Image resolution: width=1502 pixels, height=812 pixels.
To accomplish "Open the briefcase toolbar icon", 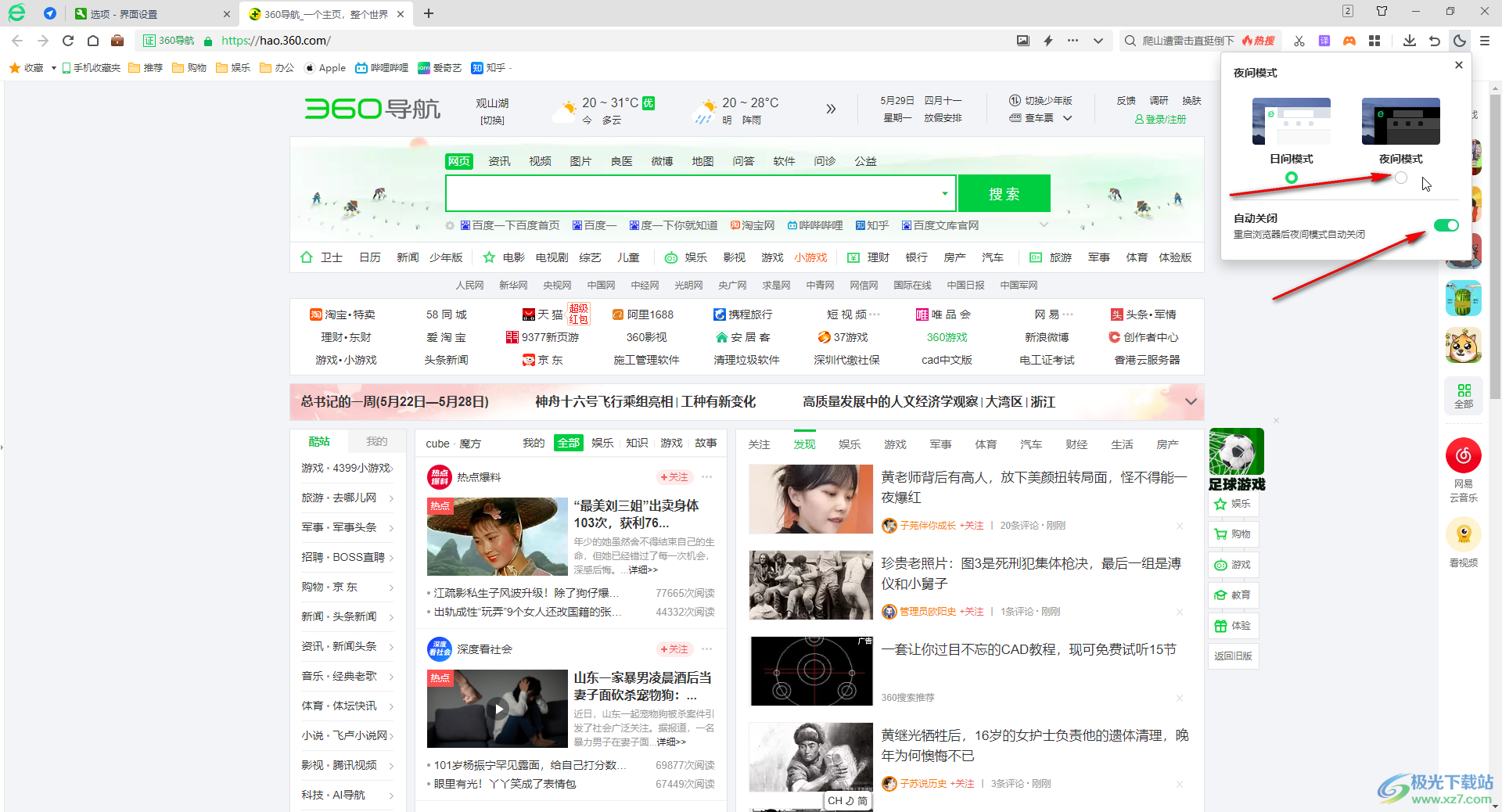I will point(117,41).
